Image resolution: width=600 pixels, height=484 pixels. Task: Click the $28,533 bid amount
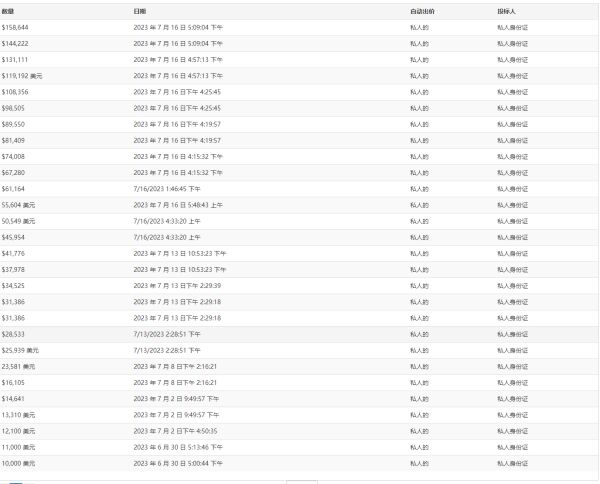(15, 334)
